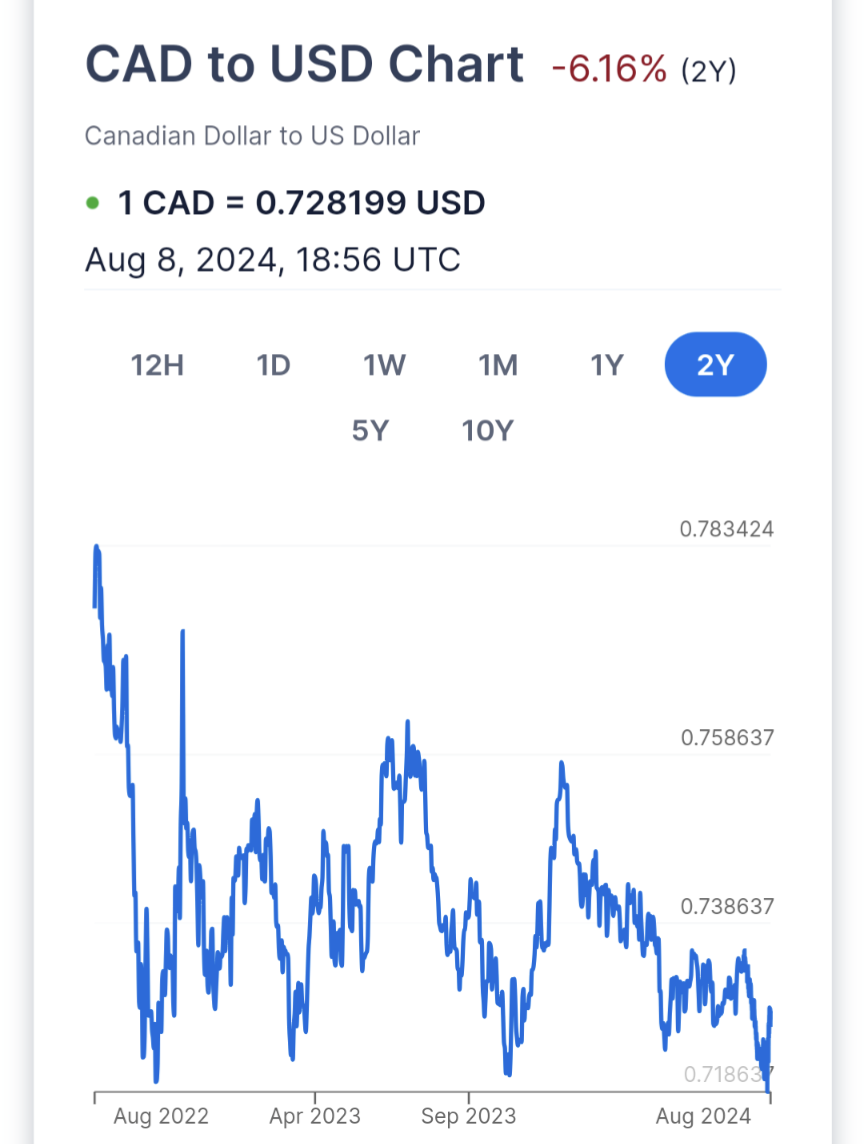Click the 0.783424 y-axis label
The height and width of the screenshot is (1144, 864).
tap(726, 529)
